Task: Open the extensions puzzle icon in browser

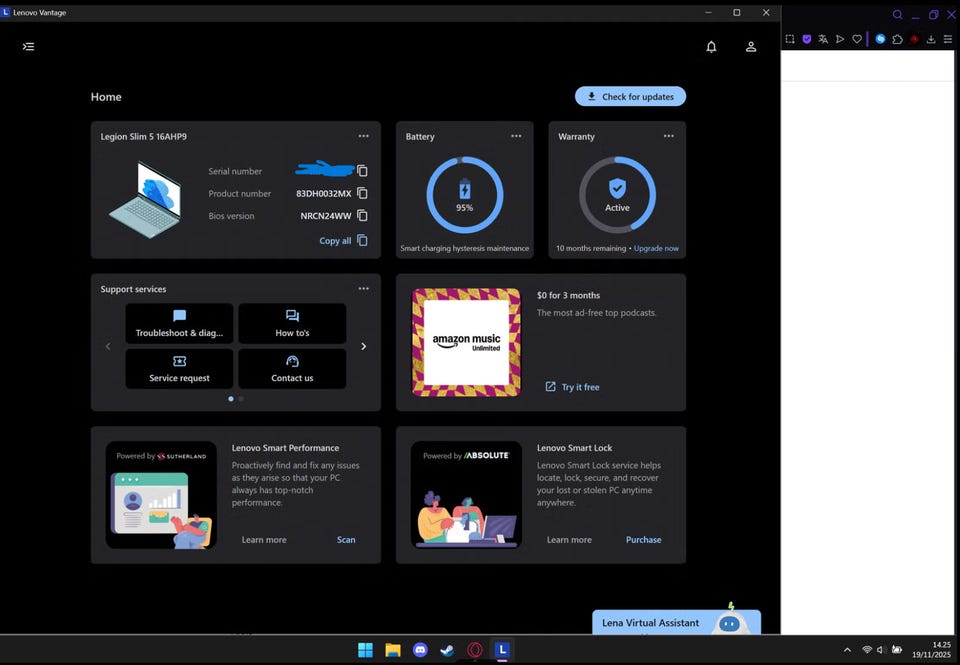Action: tap(898, 39)
